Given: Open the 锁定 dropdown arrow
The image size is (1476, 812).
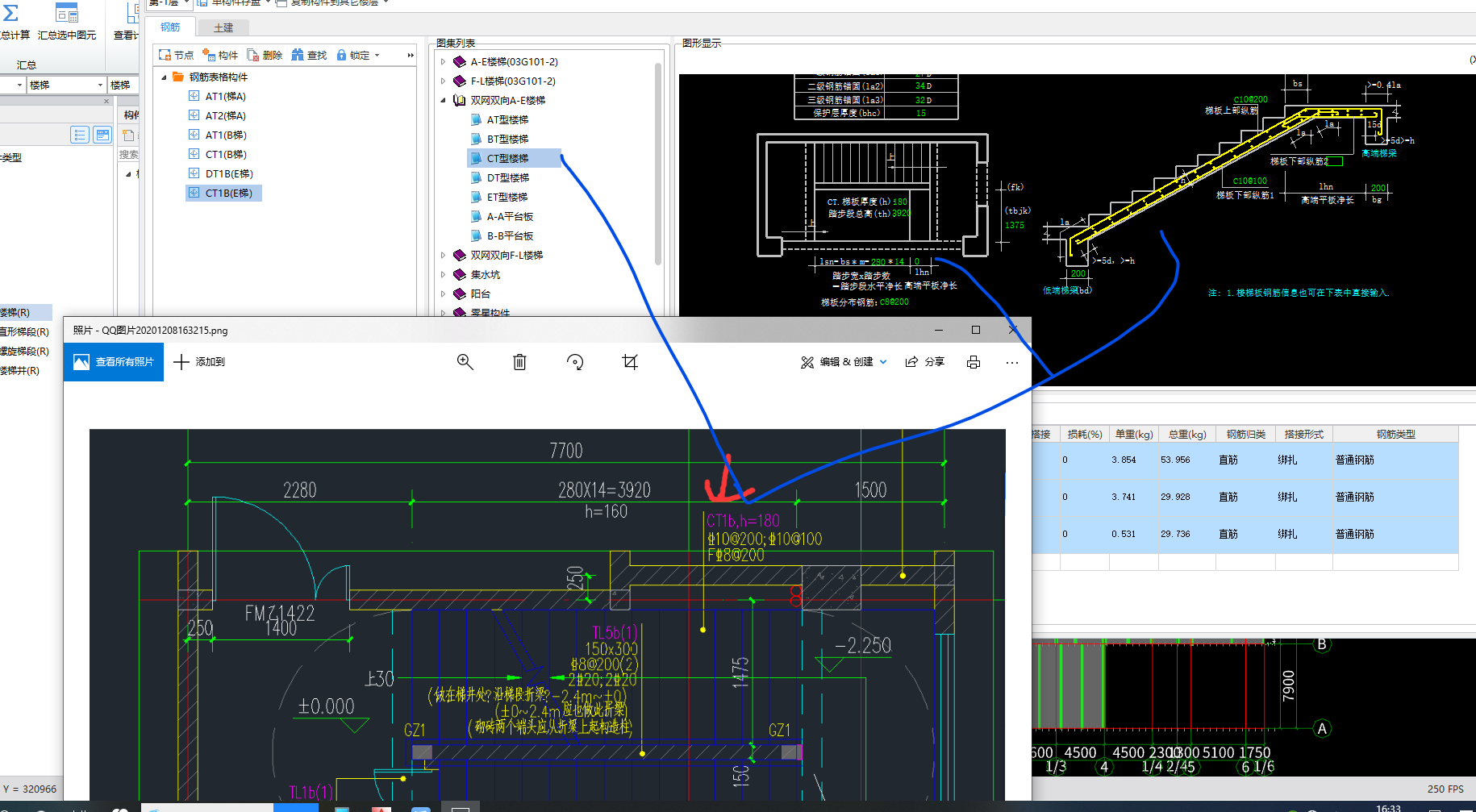Looking at the screenshot, I should click(377, 55).
